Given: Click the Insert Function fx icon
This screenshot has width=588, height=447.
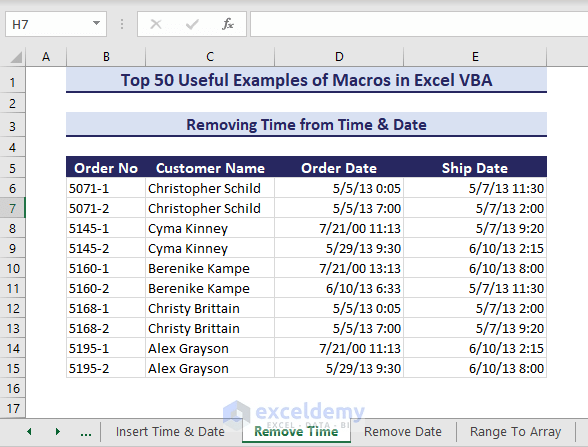Looking at the screenshot, I should coord(228,24).
